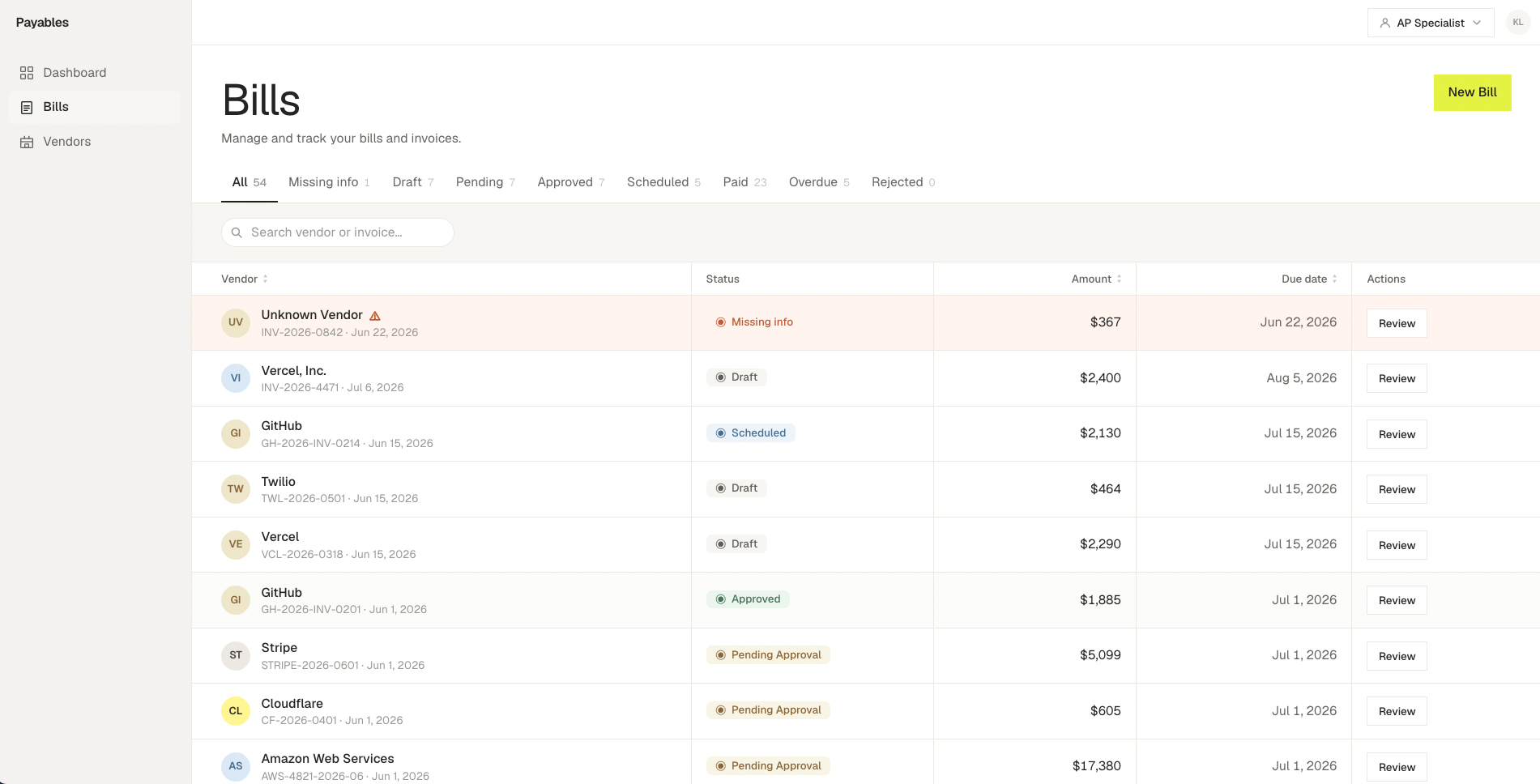The height and width of the screenshot is (784, 1540).
Task: Click the ST avatar for Stripe
Action: [236, 655]
